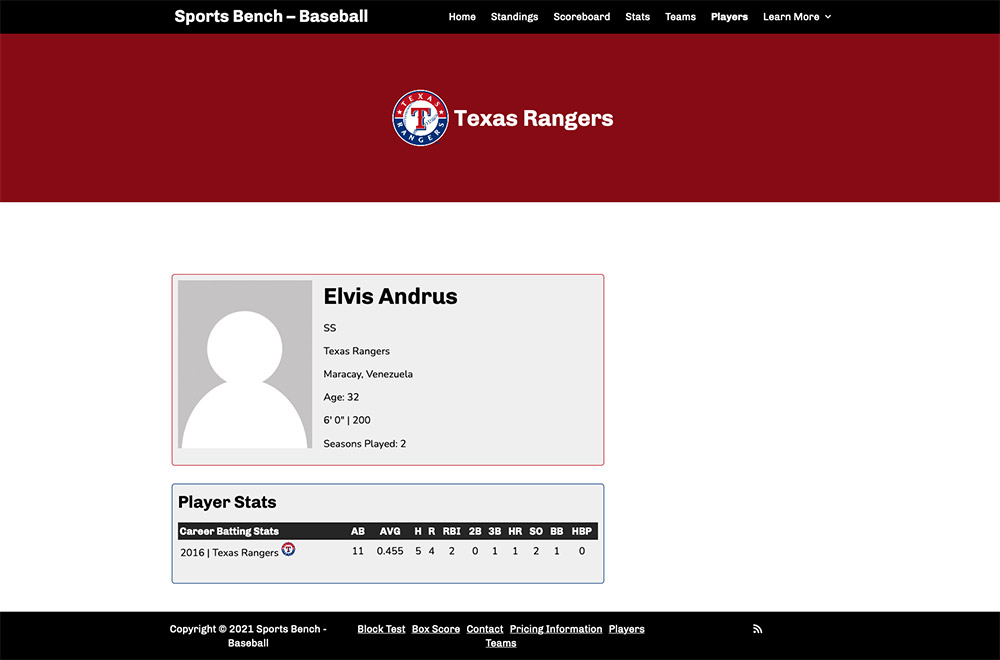Click the 3B column header

tap(495, 531)
